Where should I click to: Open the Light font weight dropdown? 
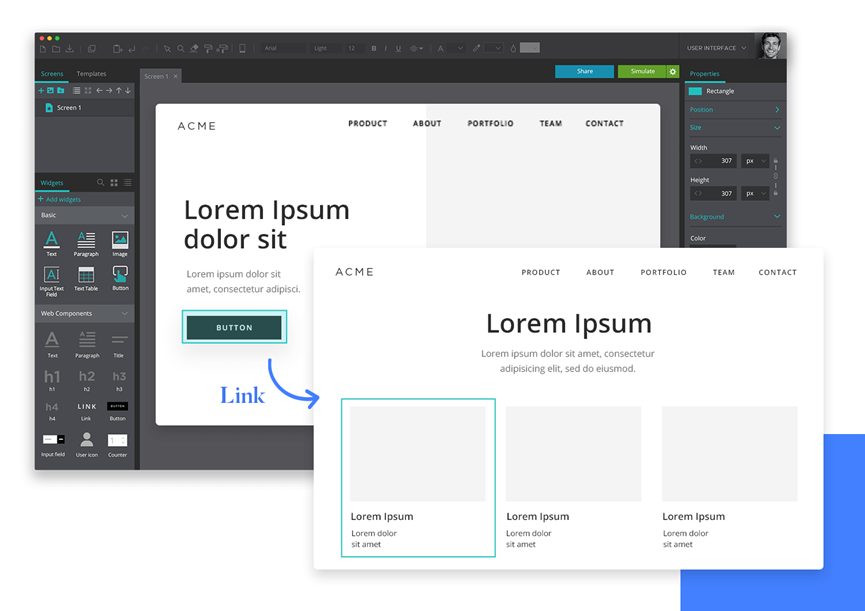tap(325, 49)
